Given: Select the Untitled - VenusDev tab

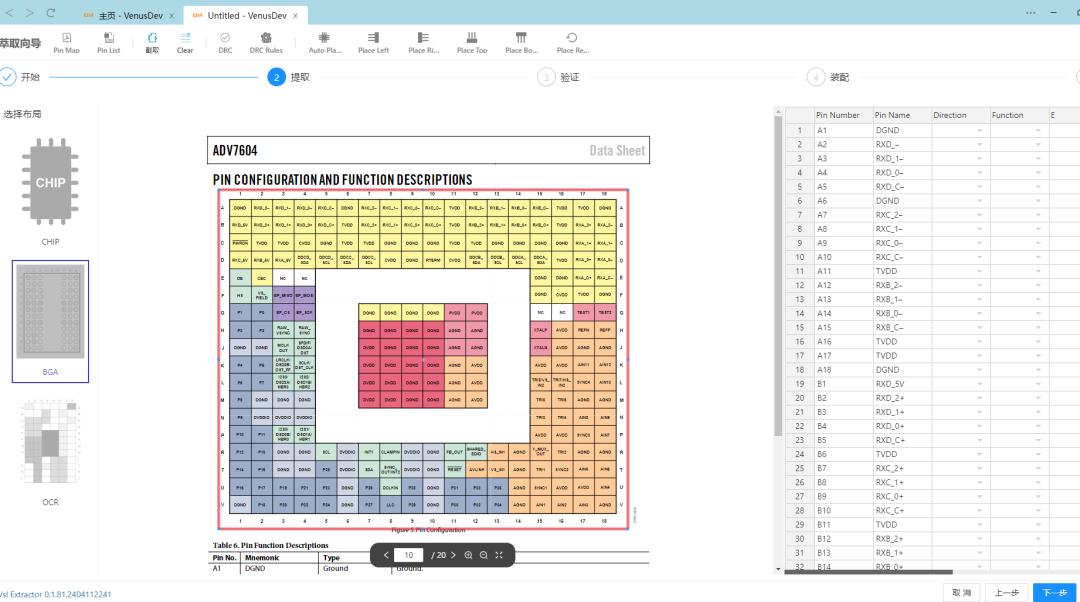Looking at the screenshot, I should (246, 15).
